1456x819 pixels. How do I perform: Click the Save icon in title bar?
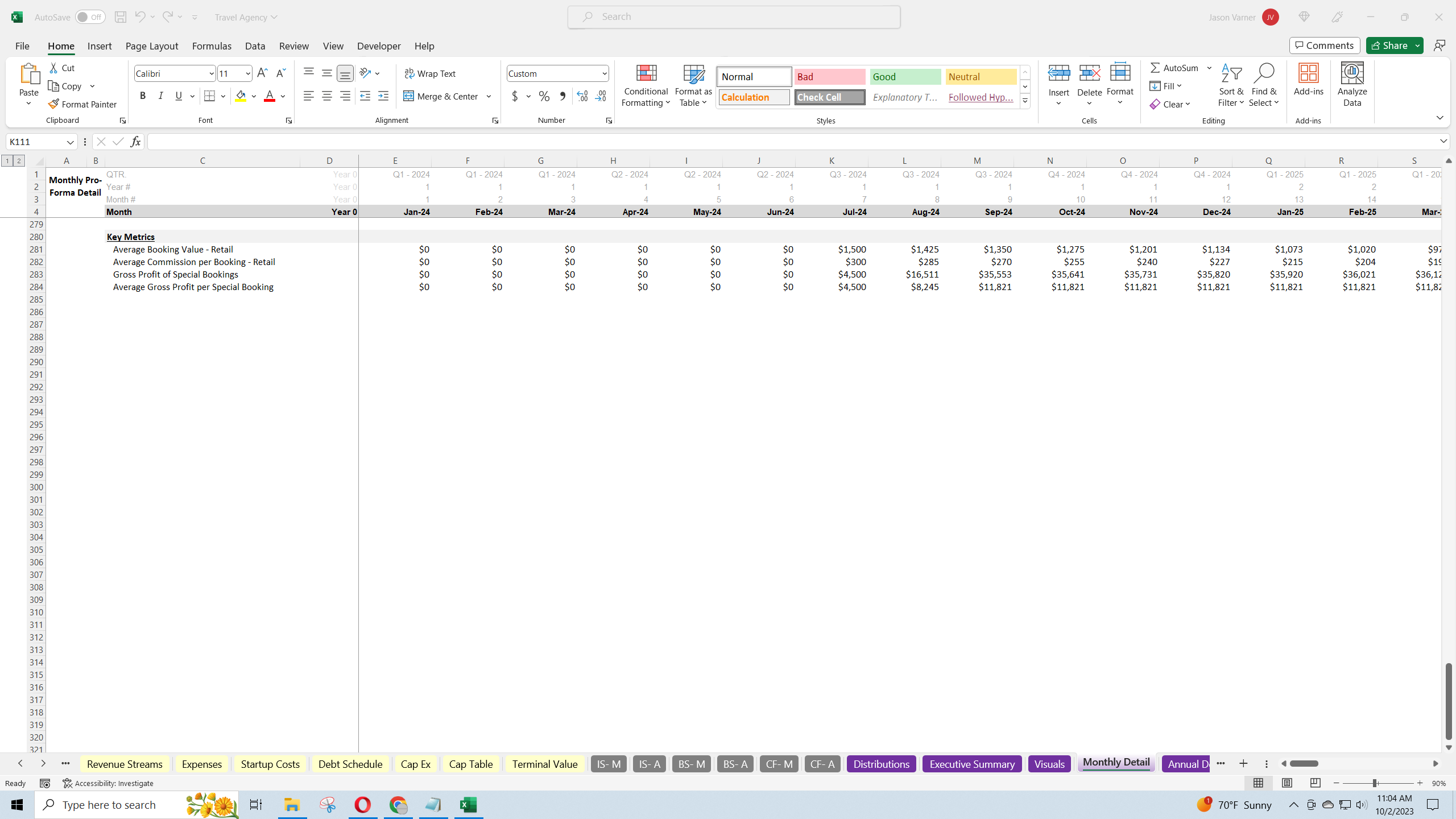click(x=120, y=17)
